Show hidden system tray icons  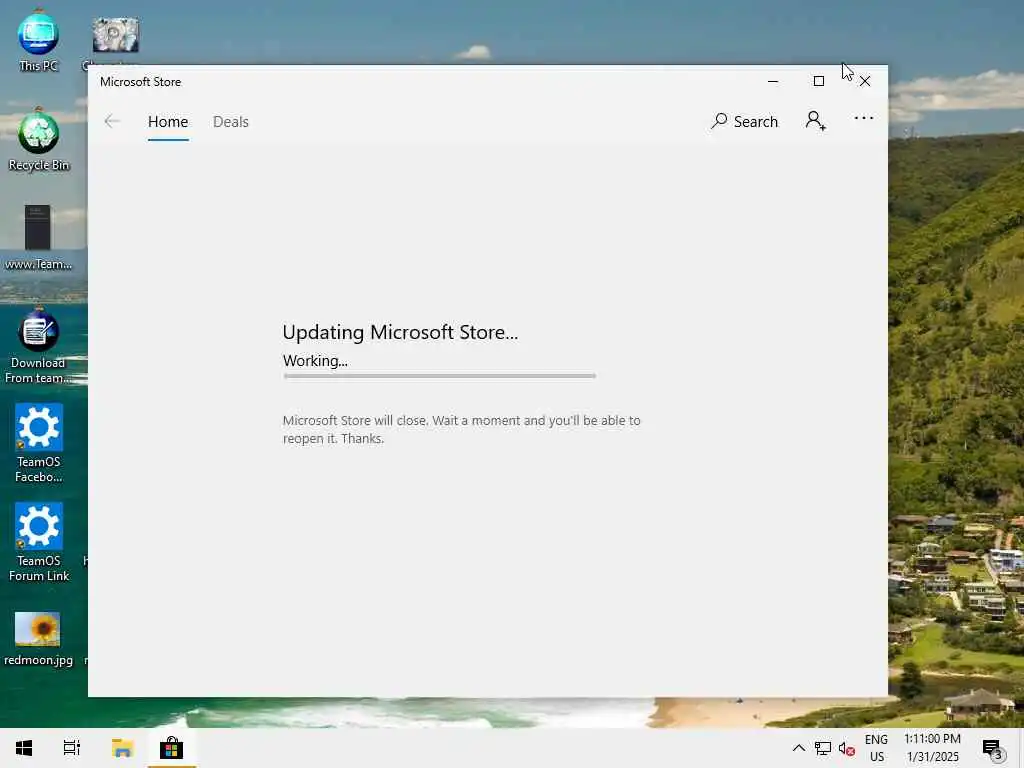coord(799,748)
